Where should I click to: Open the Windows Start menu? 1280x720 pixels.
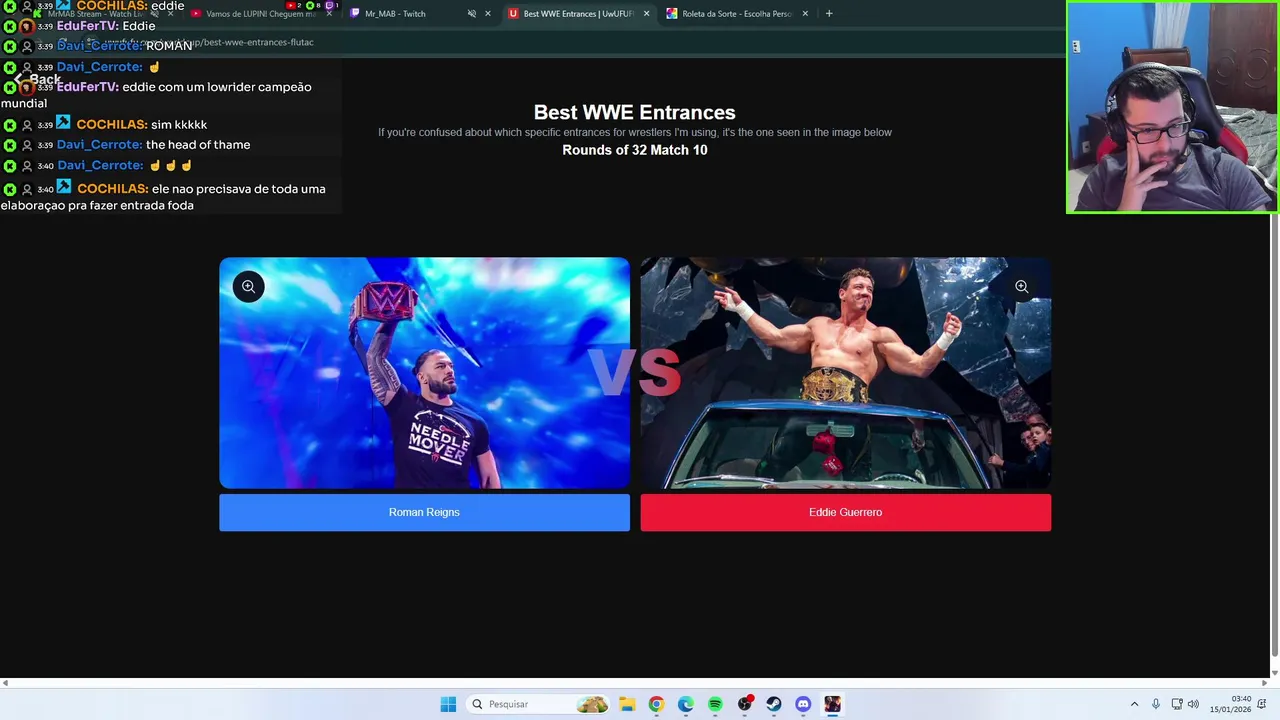448,704
